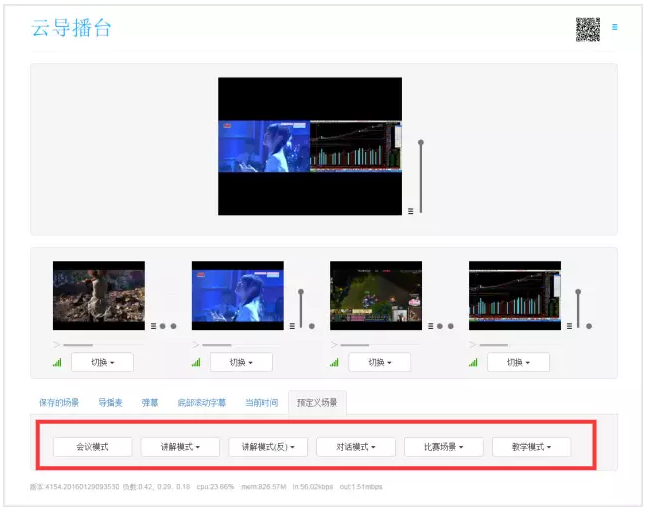The image size is (647, 513).
Task: Click first volume dot beside game thumbnail
Action: pyautogui.click(x=440, y=326)
